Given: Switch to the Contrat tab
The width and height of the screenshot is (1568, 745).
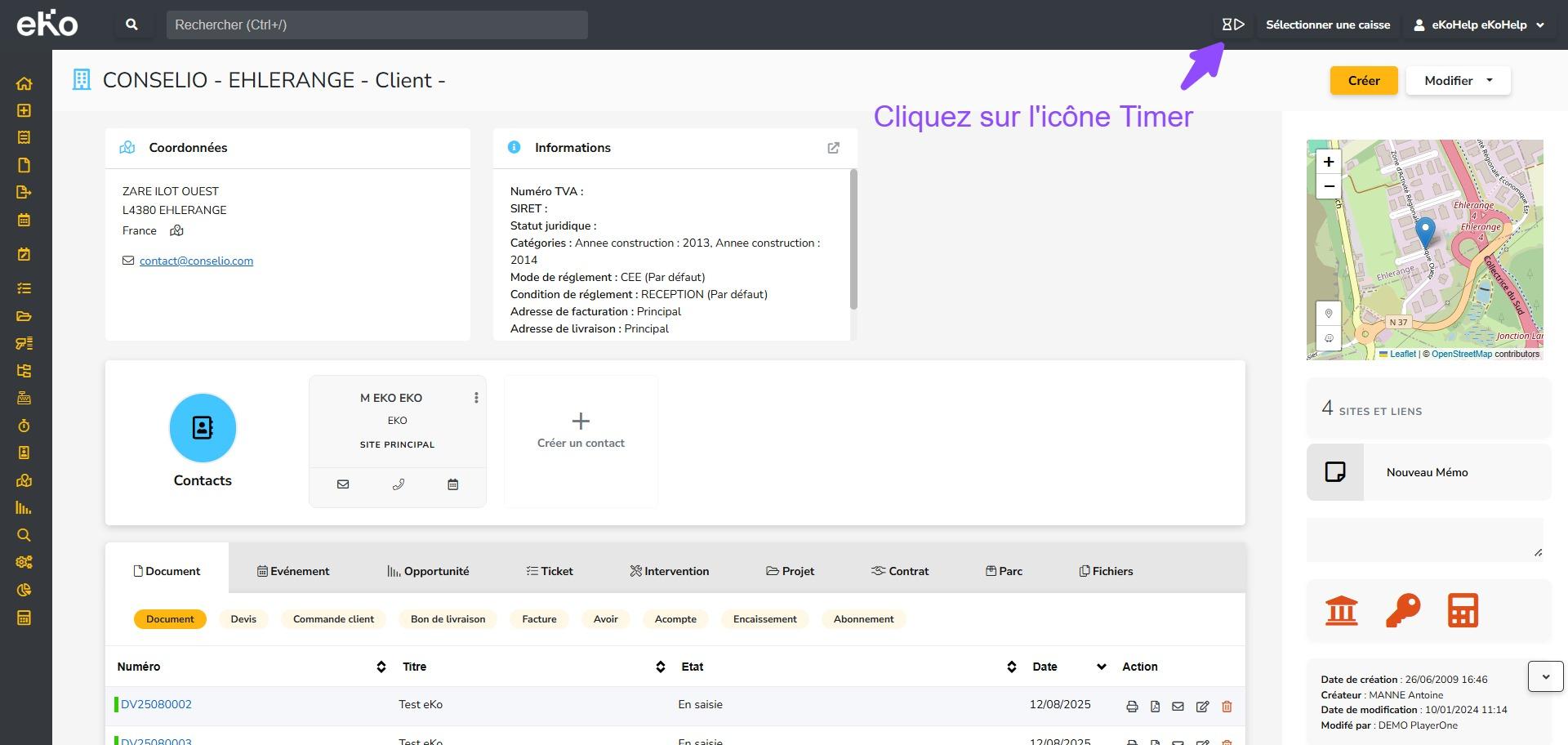Looking at the screenshot, I should (x=899, y=571).
